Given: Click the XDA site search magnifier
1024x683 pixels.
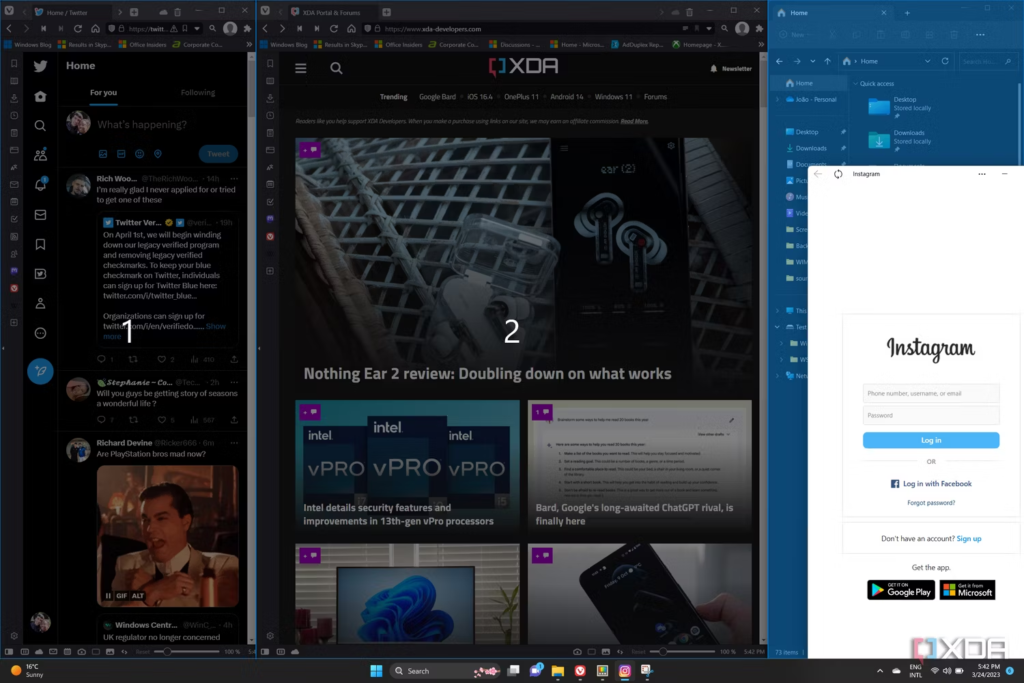Looking at the screenshot, I should (x=336, y=68).
